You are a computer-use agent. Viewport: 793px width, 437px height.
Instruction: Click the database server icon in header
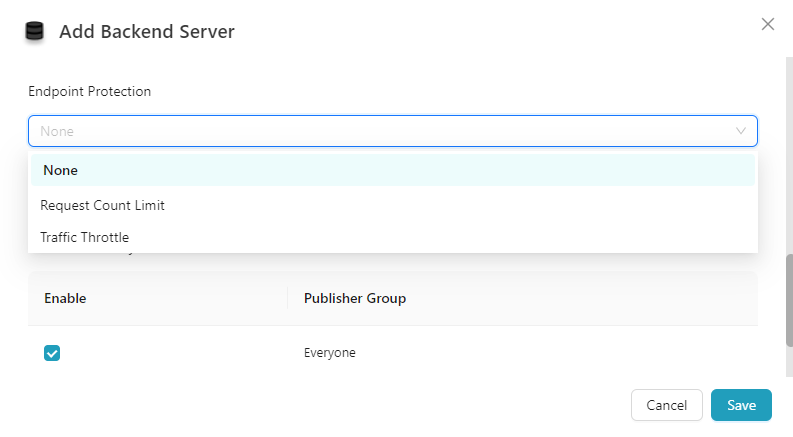(x=35, y=32)
